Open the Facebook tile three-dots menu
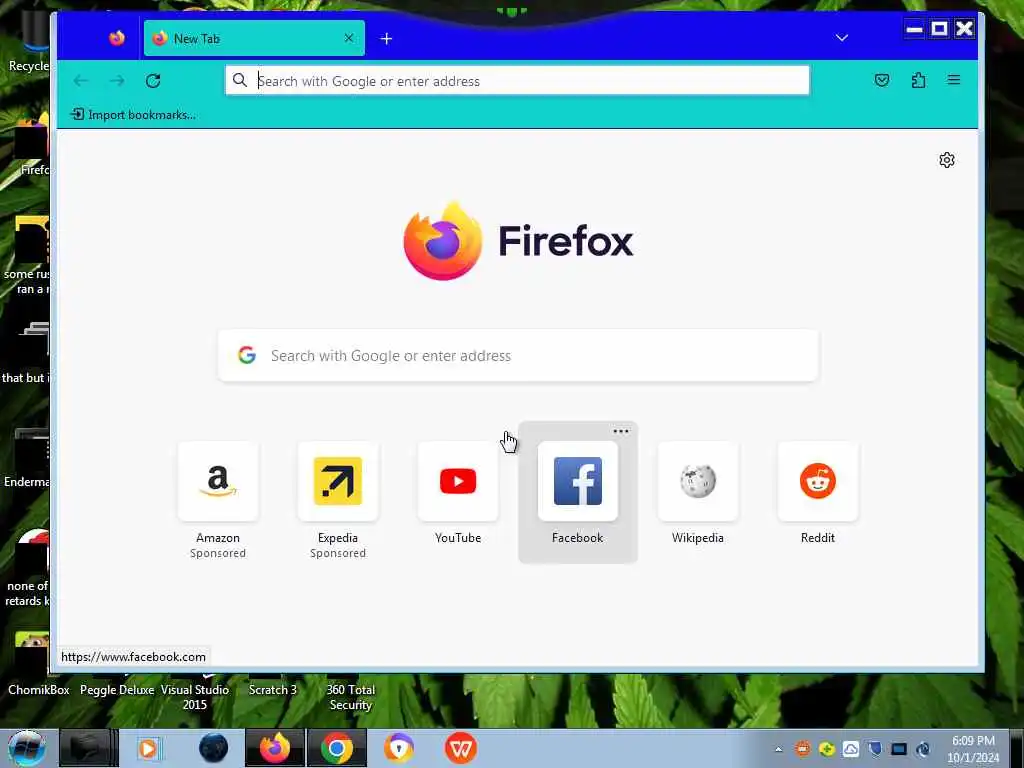This screenshot has width=1024, height=768. 621,431
